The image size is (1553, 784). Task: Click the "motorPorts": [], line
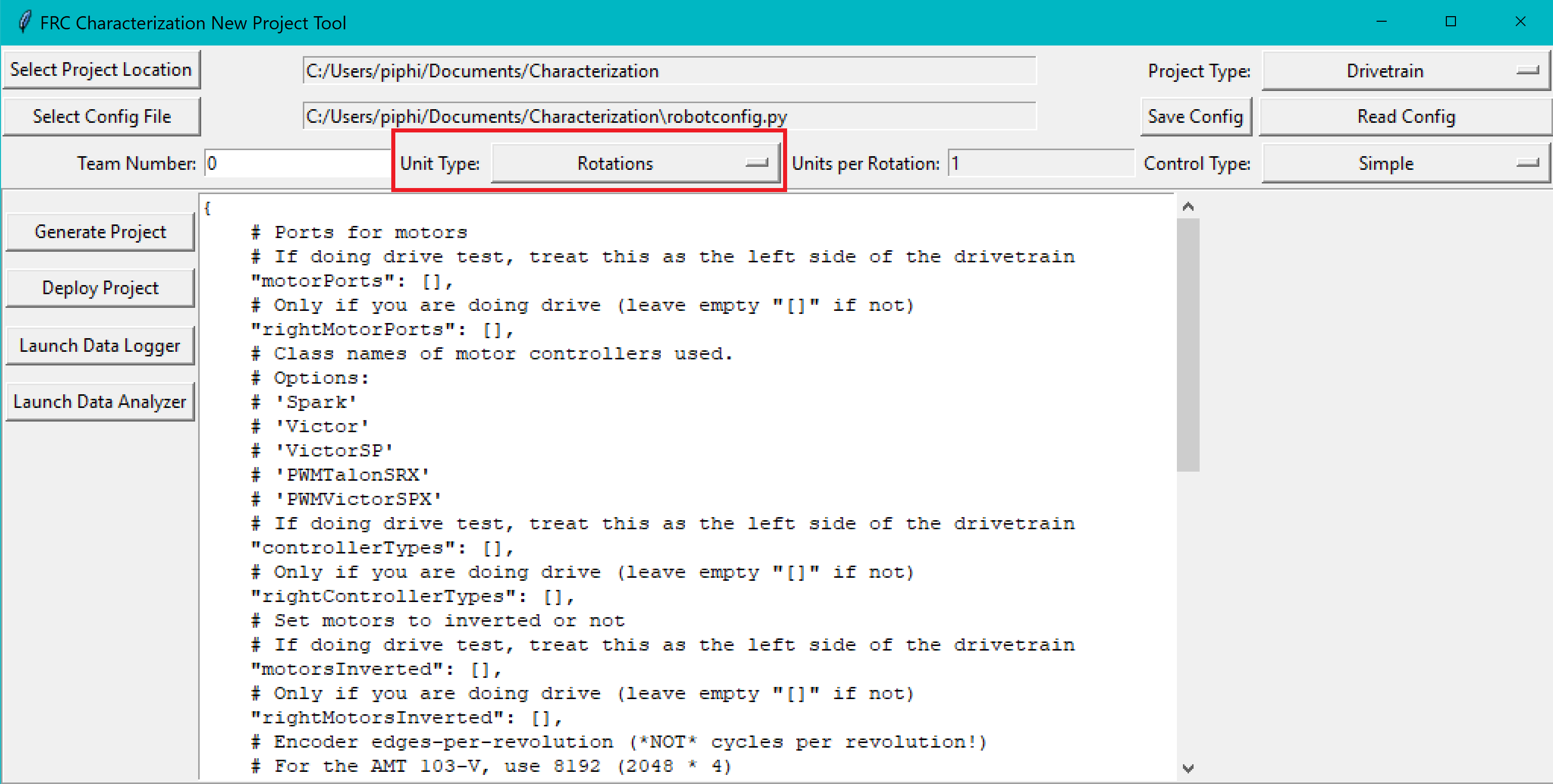[x=351, y=282]
